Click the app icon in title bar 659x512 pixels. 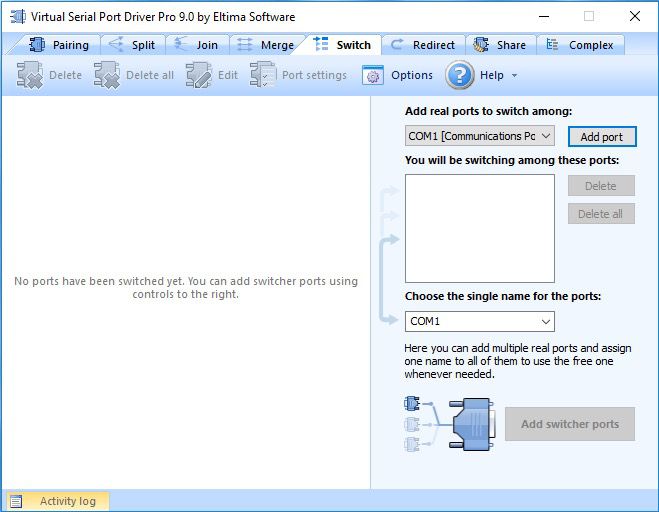click(x=18, y=17)
